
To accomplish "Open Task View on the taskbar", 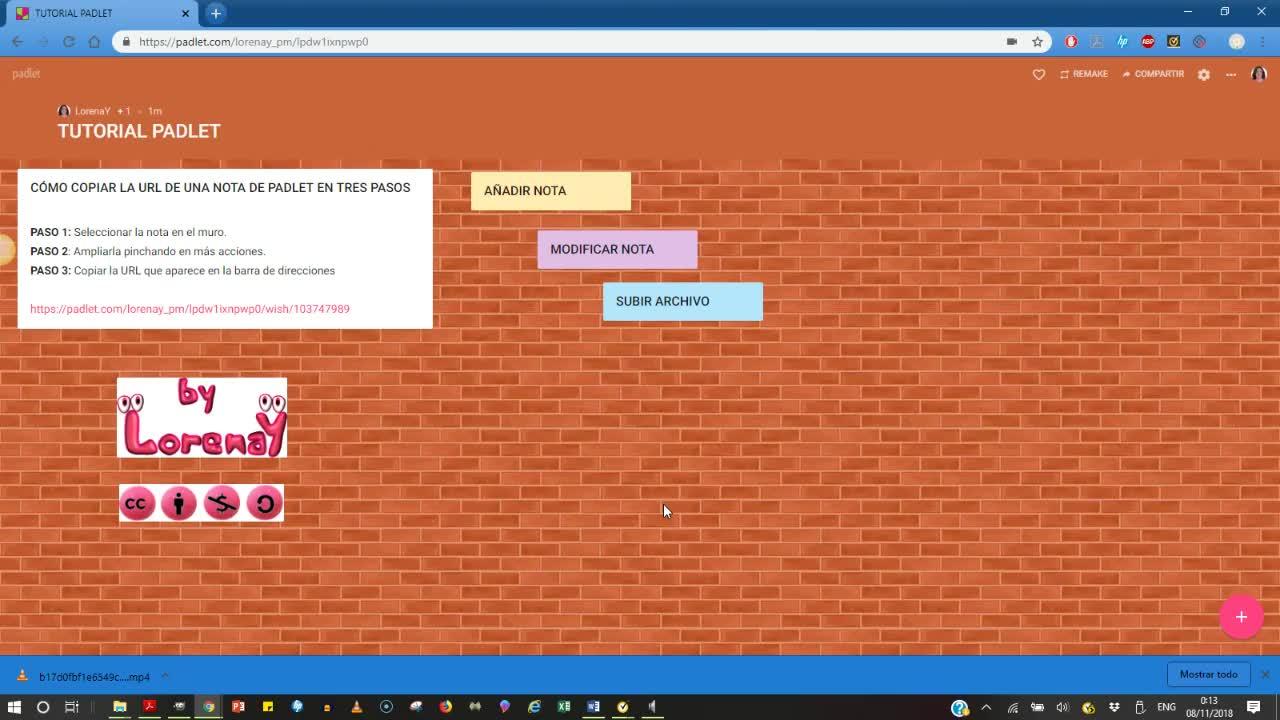I will (72, 707).
